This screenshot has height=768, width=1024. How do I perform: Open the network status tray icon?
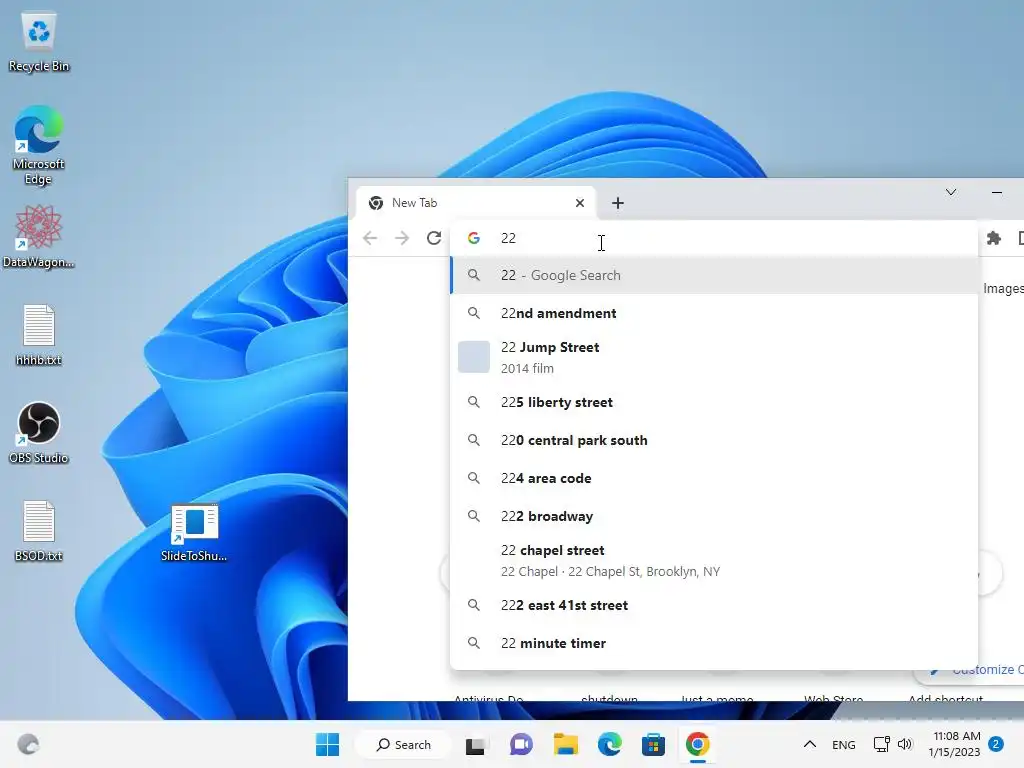coord(881,744)
